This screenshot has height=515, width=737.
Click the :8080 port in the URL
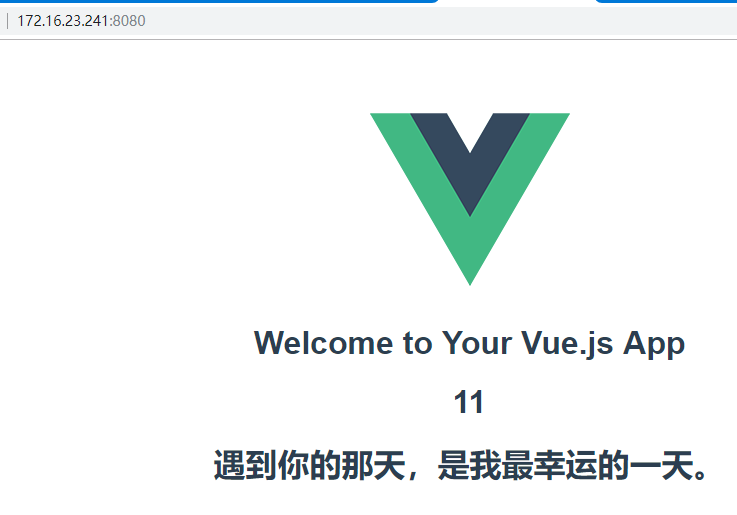(x=127, y=21)
